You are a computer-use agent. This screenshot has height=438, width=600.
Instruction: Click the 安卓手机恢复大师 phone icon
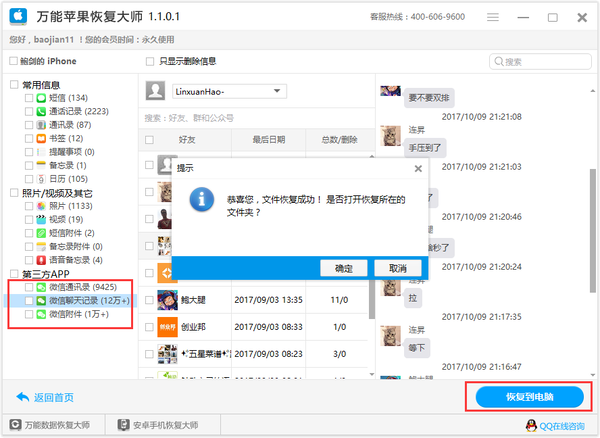coord(124,425)
